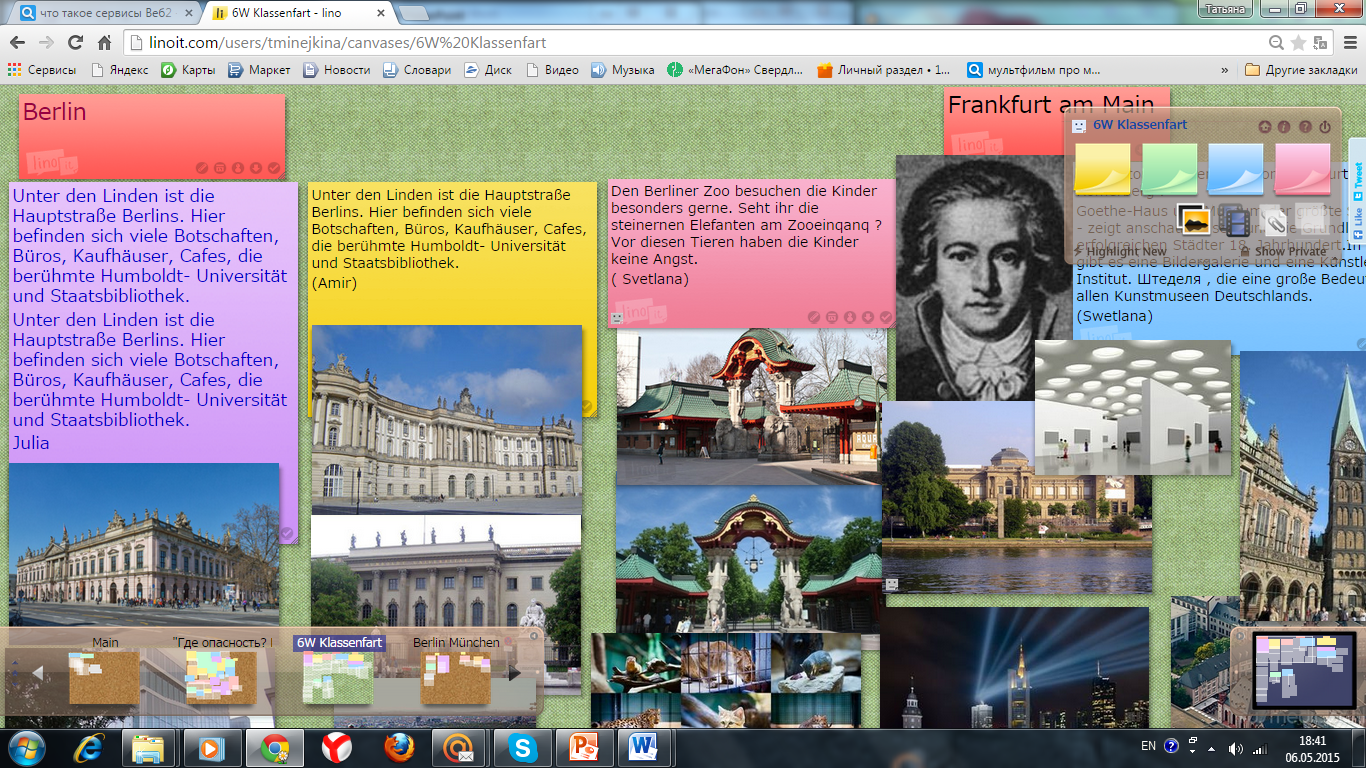Add a picture sticky with image icon

1195,220
